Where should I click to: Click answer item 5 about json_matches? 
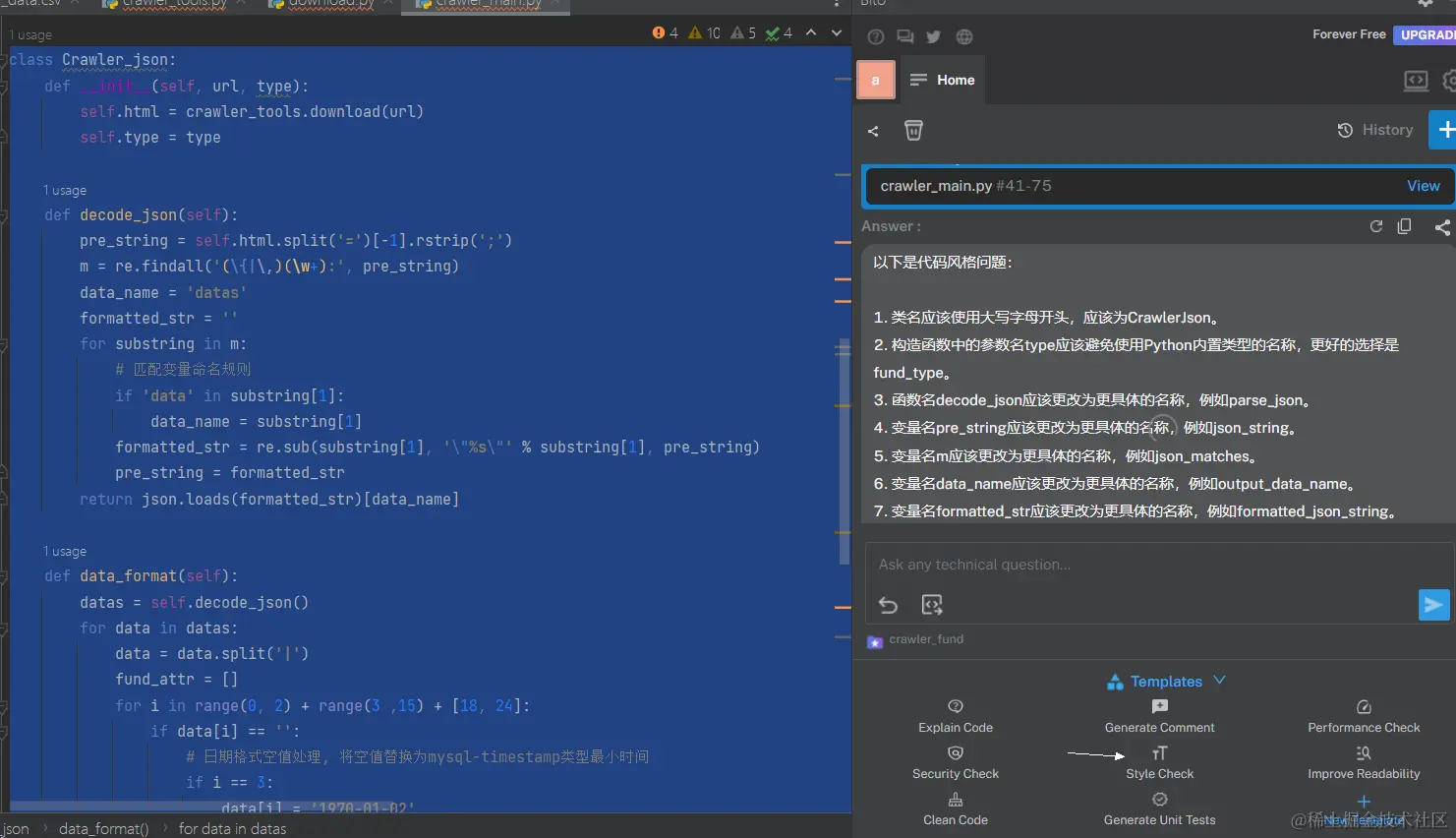point(1066,456)
